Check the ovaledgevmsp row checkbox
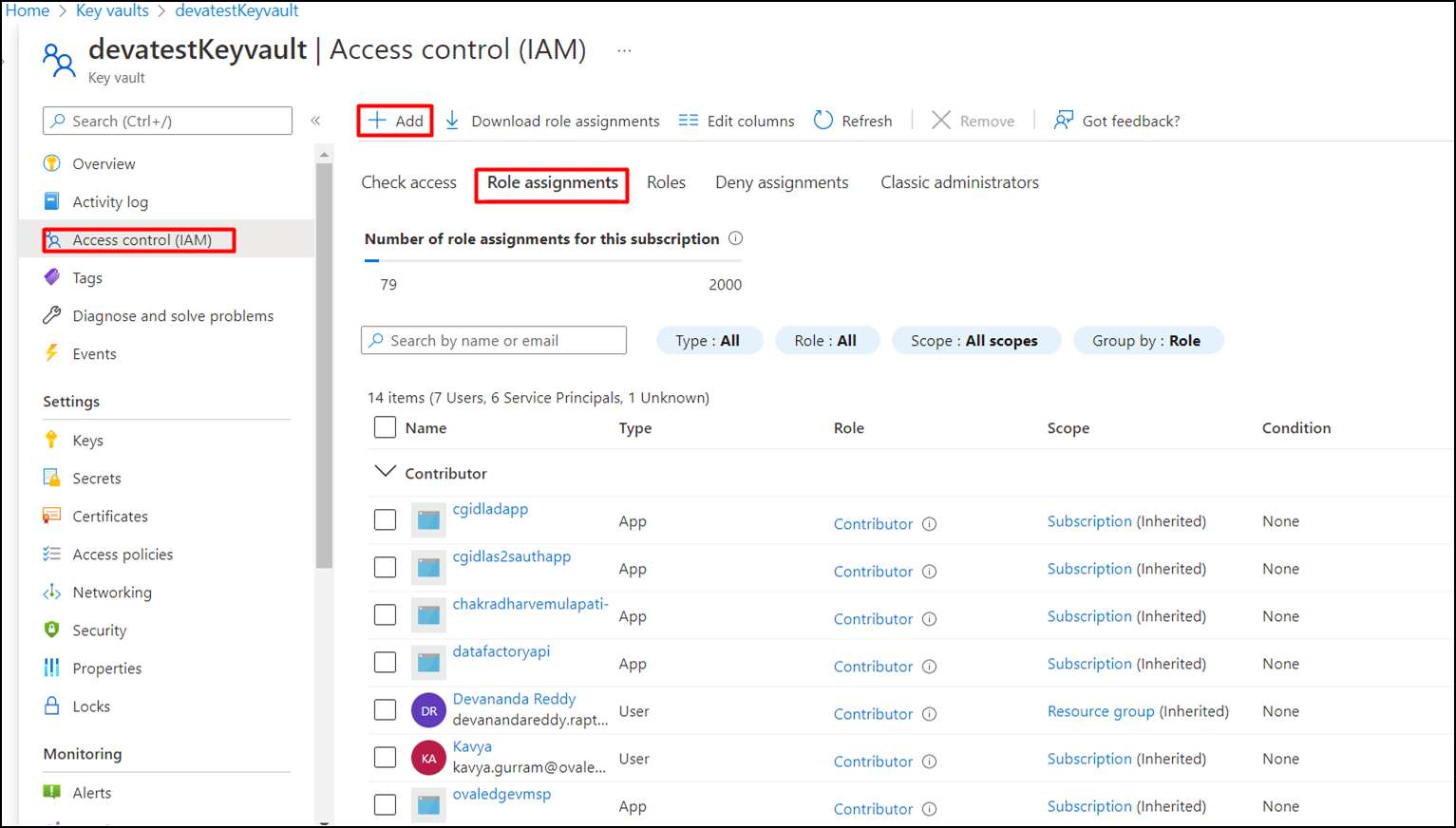 point(385,805)
